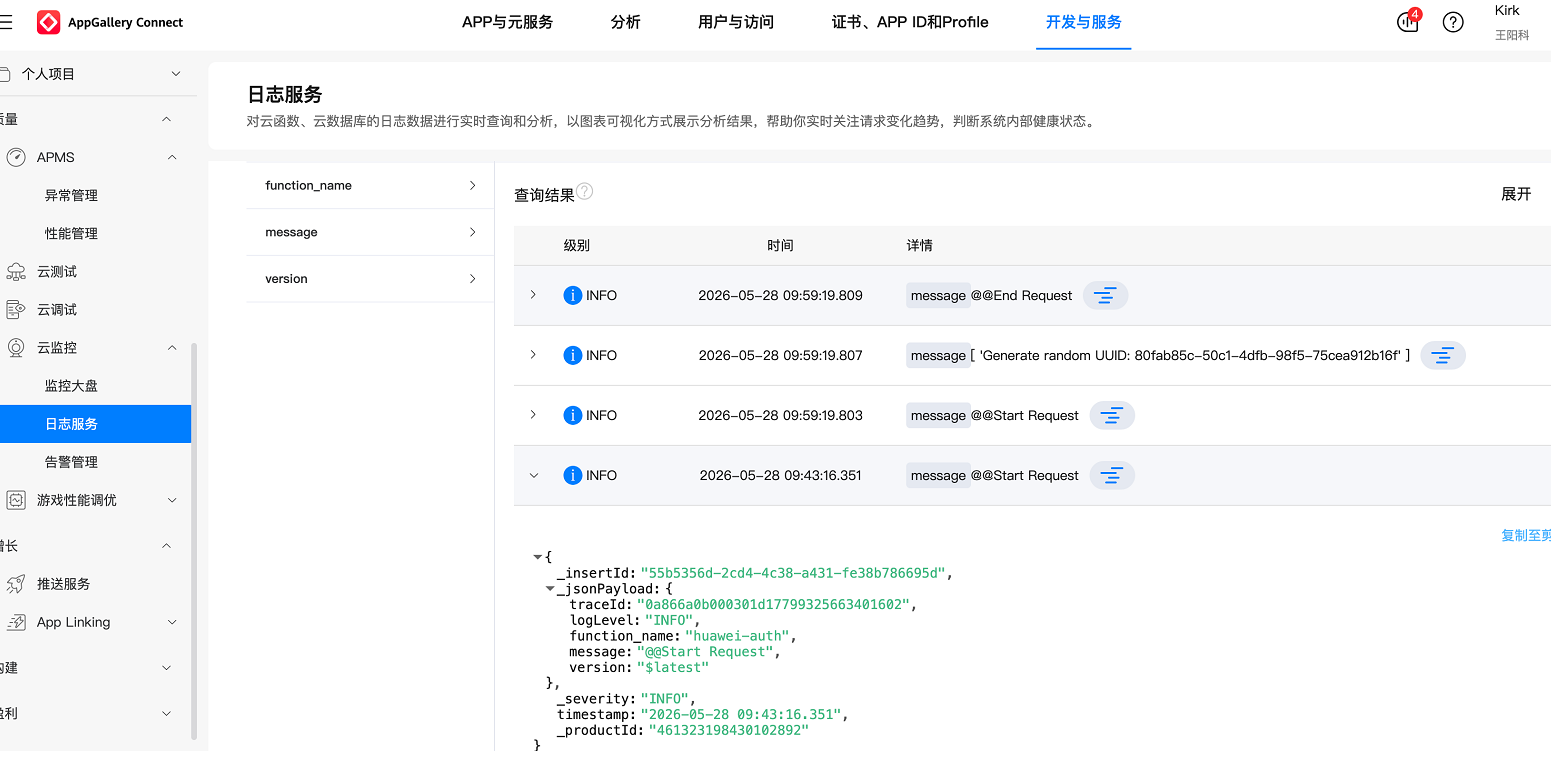Click the sidebar vertical scrollbar
1551x762 pixels.
tap(194, 540)
